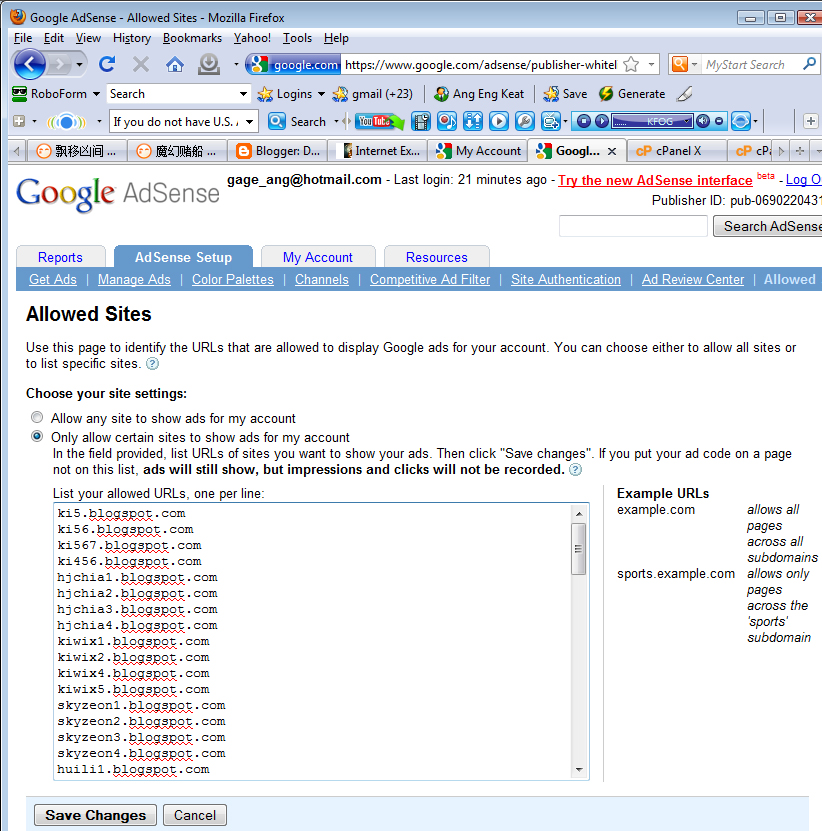Image resolution: width=822 pixels, height=831 pixels.
Task: Click the scroll down arrow of URL list
Action: (x=579, y=770)
